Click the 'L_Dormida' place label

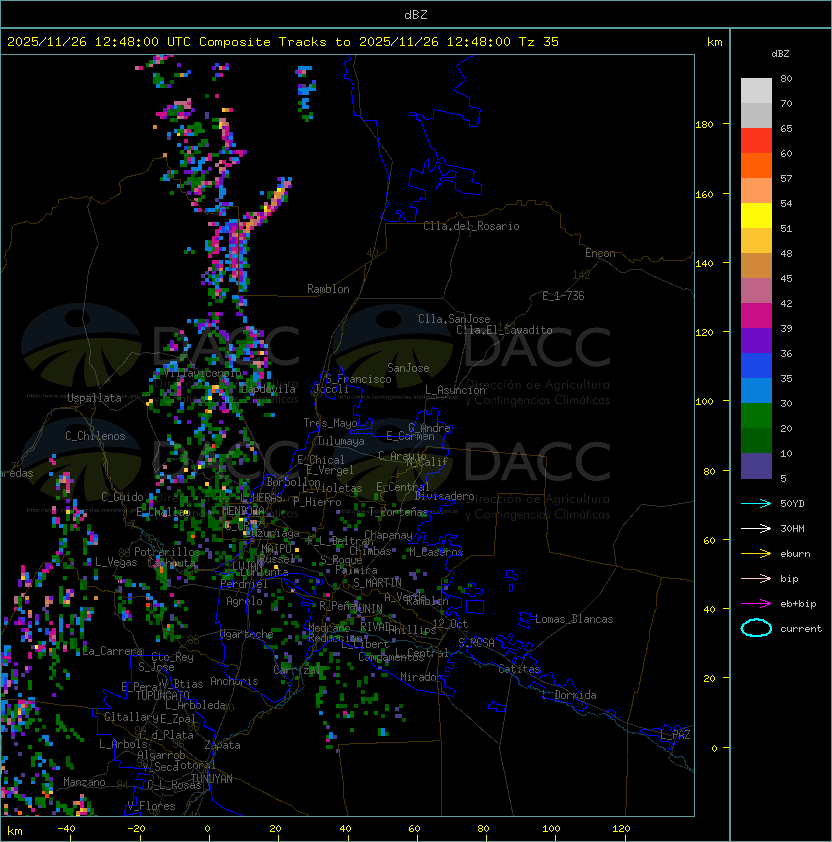tap(569, 695)
